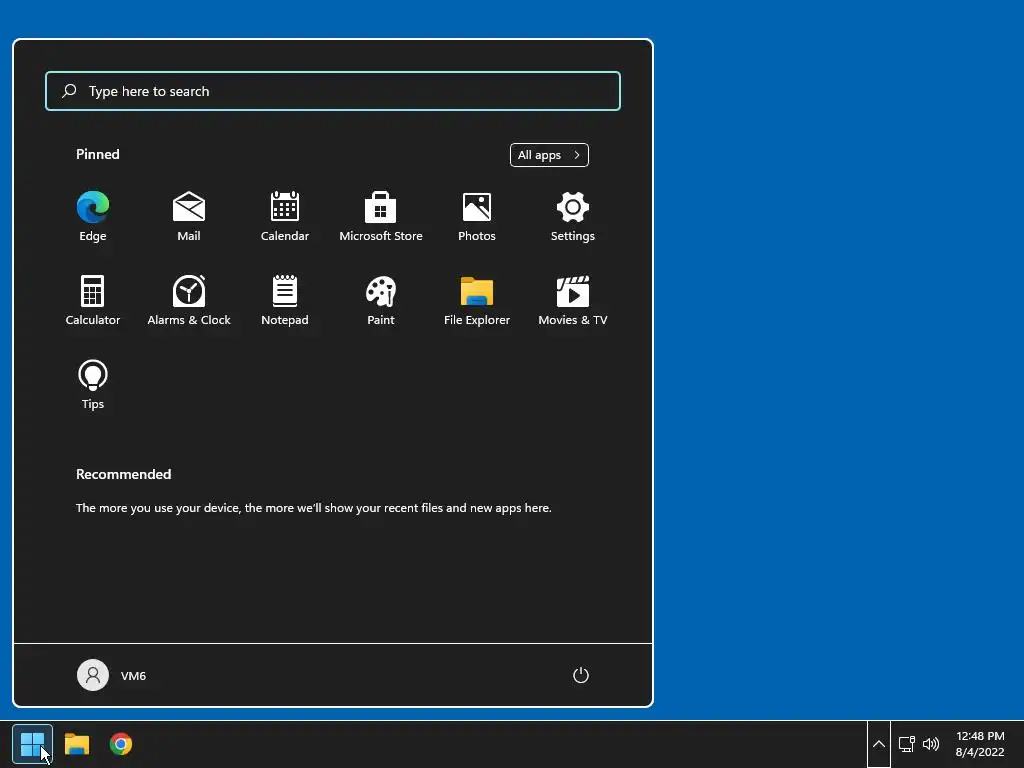Open the Calculator app
The width and height of the screenshot is (1024, 768).
tap(93, 300)
